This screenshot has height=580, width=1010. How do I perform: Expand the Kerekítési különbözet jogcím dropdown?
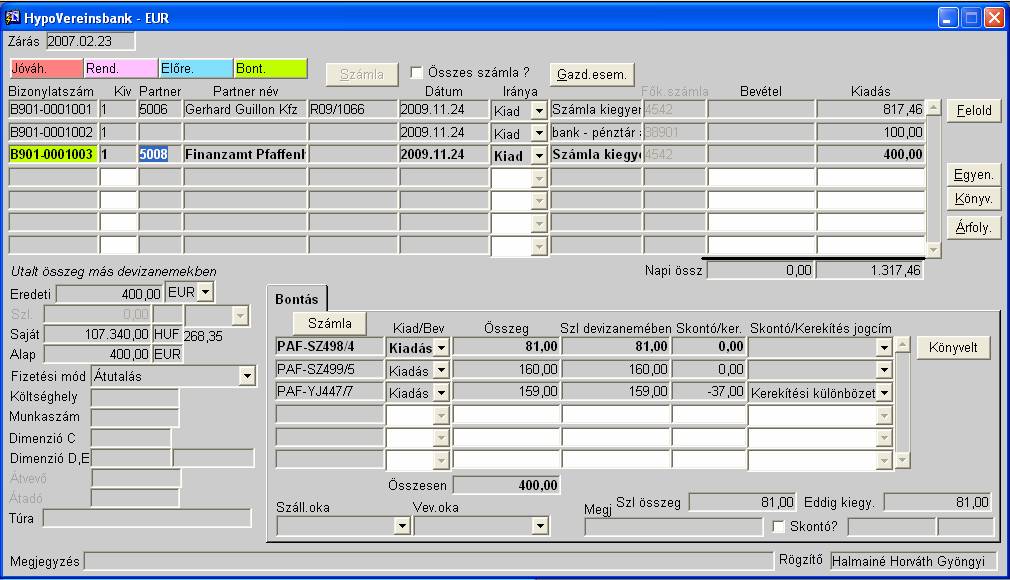(x=884, y=392)
